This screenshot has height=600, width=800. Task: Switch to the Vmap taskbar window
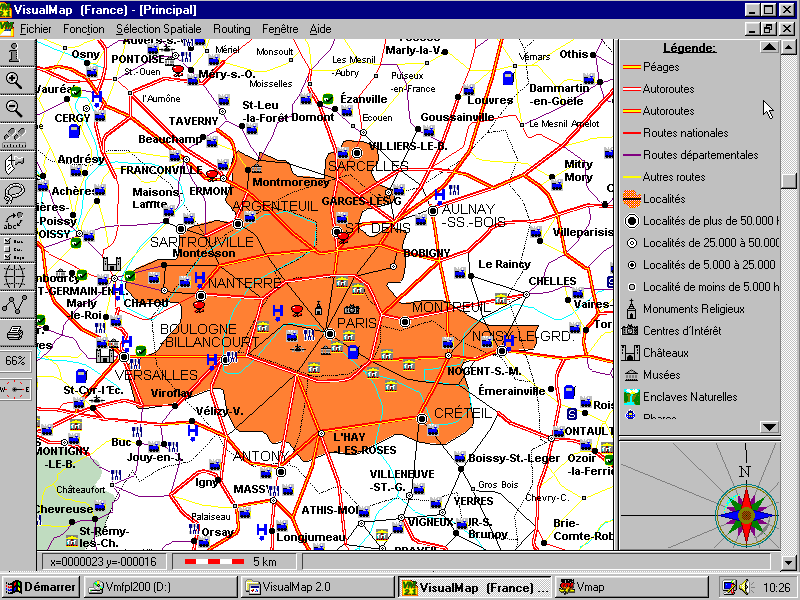click(630, 587)
